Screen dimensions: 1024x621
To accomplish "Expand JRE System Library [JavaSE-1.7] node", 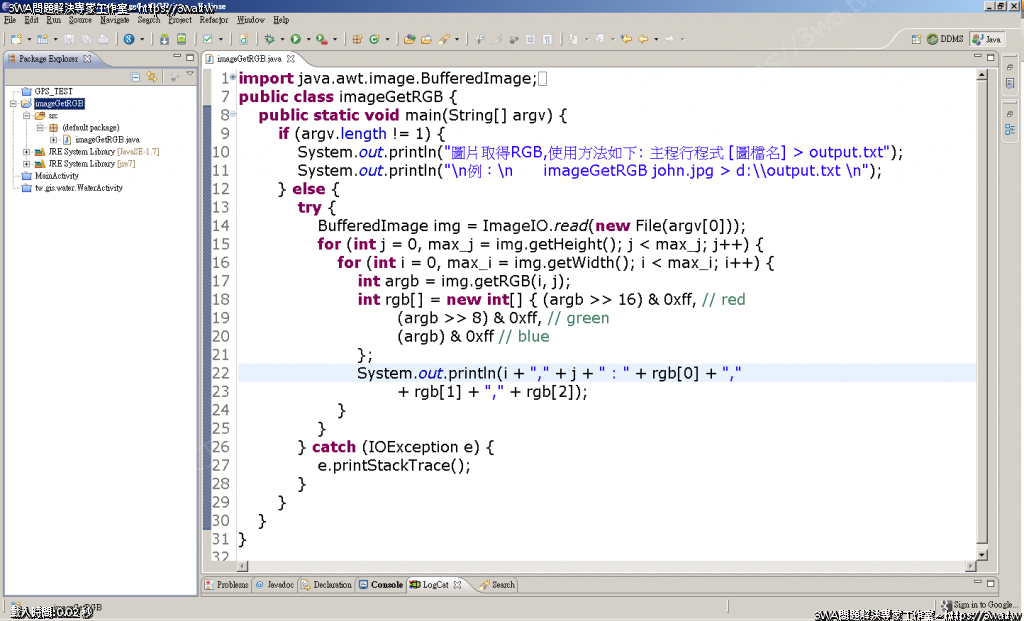I will point(26,152).
